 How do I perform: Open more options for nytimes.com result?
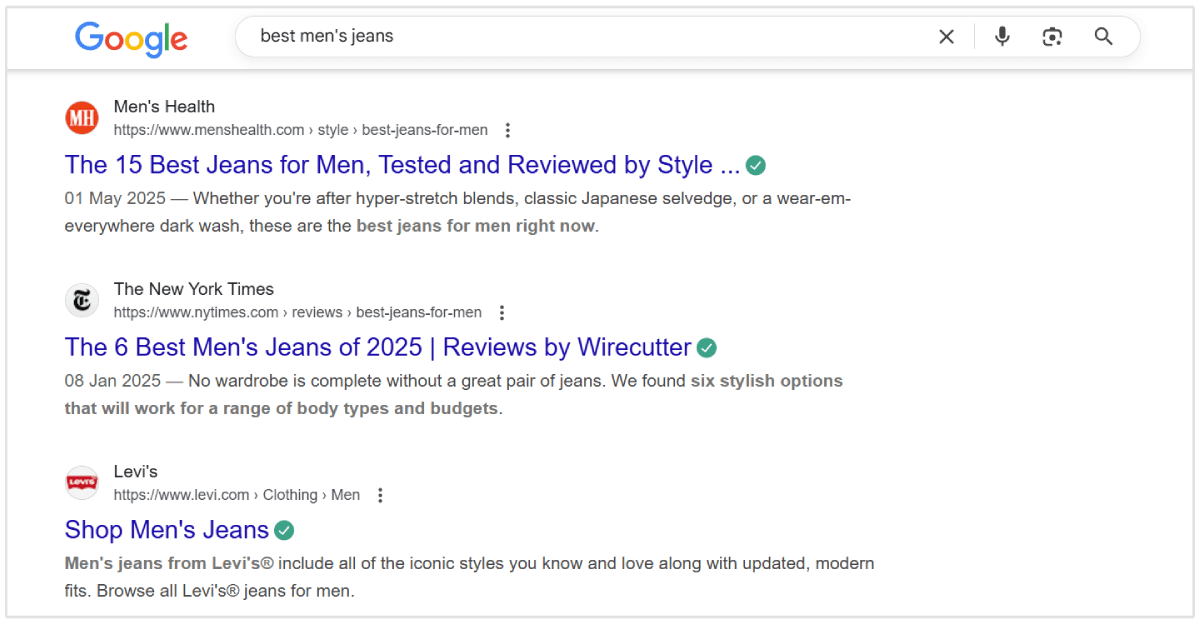(x=502, y=313)
